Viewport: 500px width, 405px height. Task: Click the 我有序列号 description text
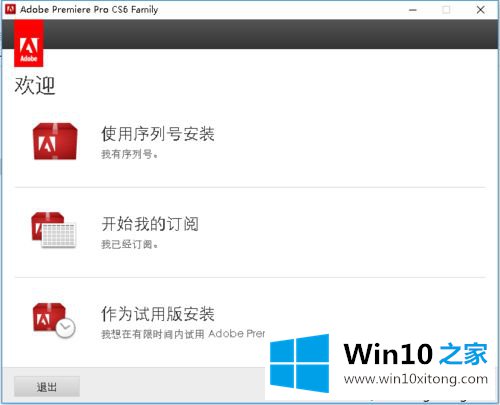pyautogui.click(x=129, y=154)
